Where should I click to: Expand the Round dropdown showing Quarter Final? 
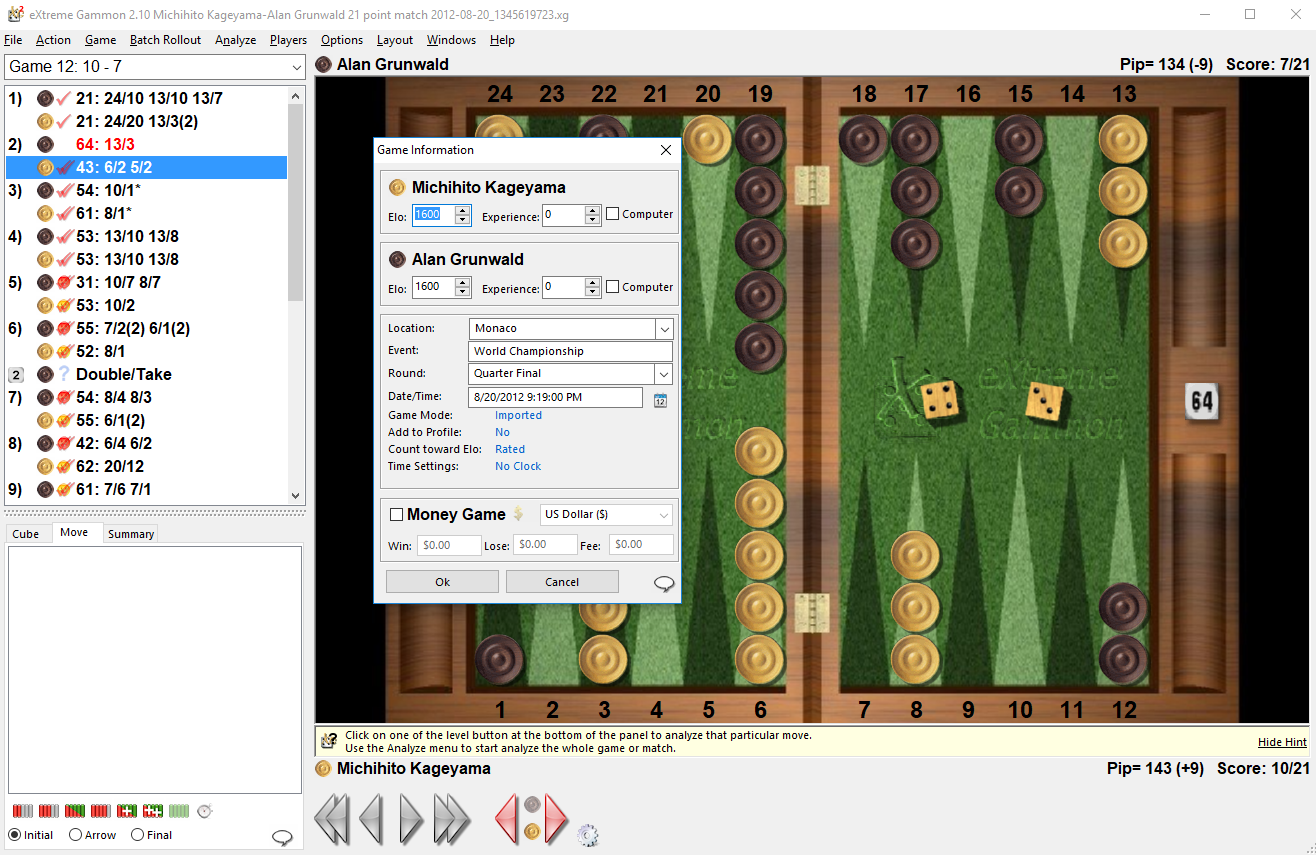pyautogui.click(x=664, y=374)
